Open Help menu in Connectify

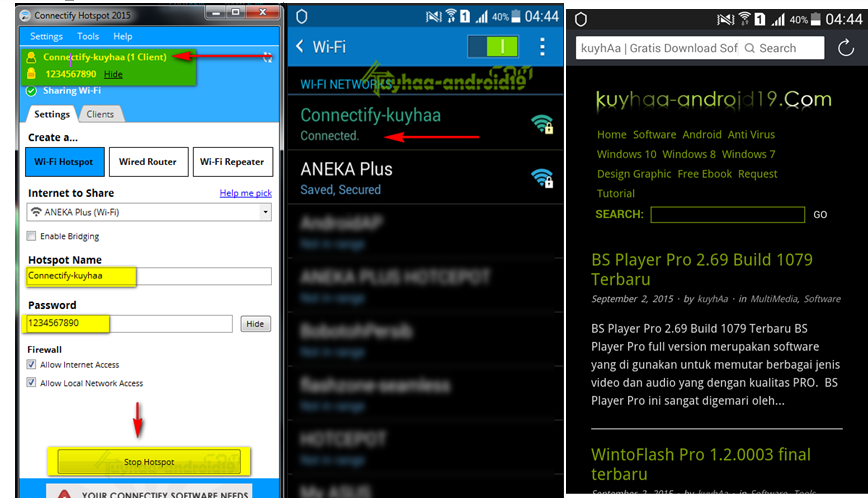123,37
